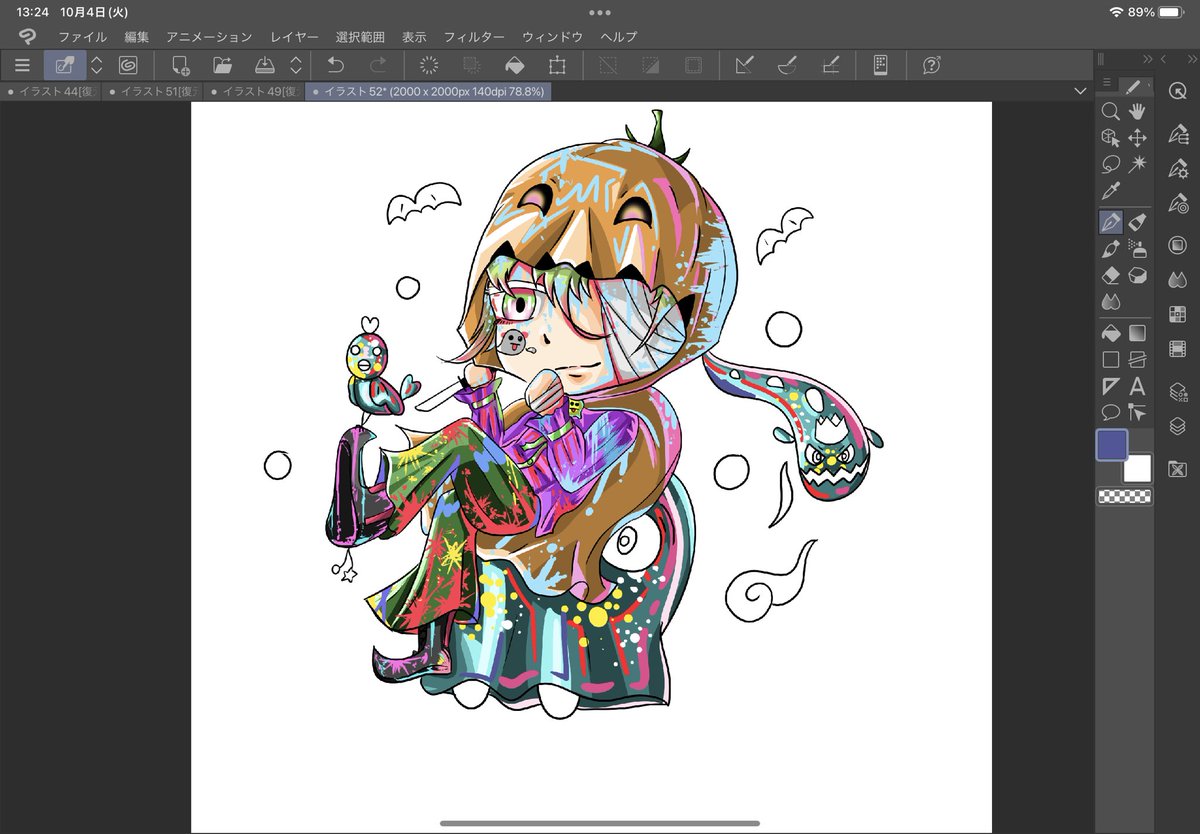Click the Scale/Rotate transform icon
The width and height of the screenshot is (1200, 834).
pyautogui.click(x=557, y=65)
